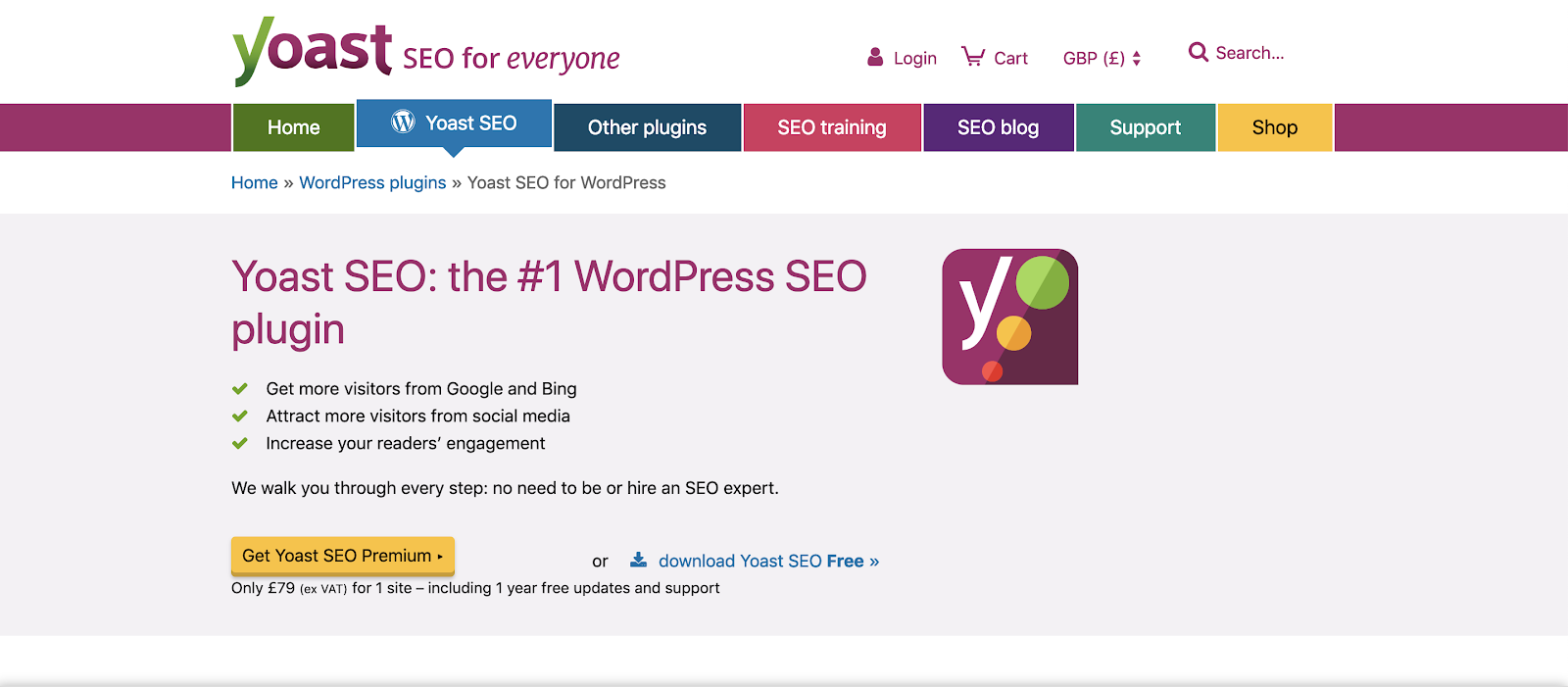The width and height of the screenshot is (1568, 687).
Task: Open the GBP (£) currency dropdown
Action: [x=1102, y=59]
